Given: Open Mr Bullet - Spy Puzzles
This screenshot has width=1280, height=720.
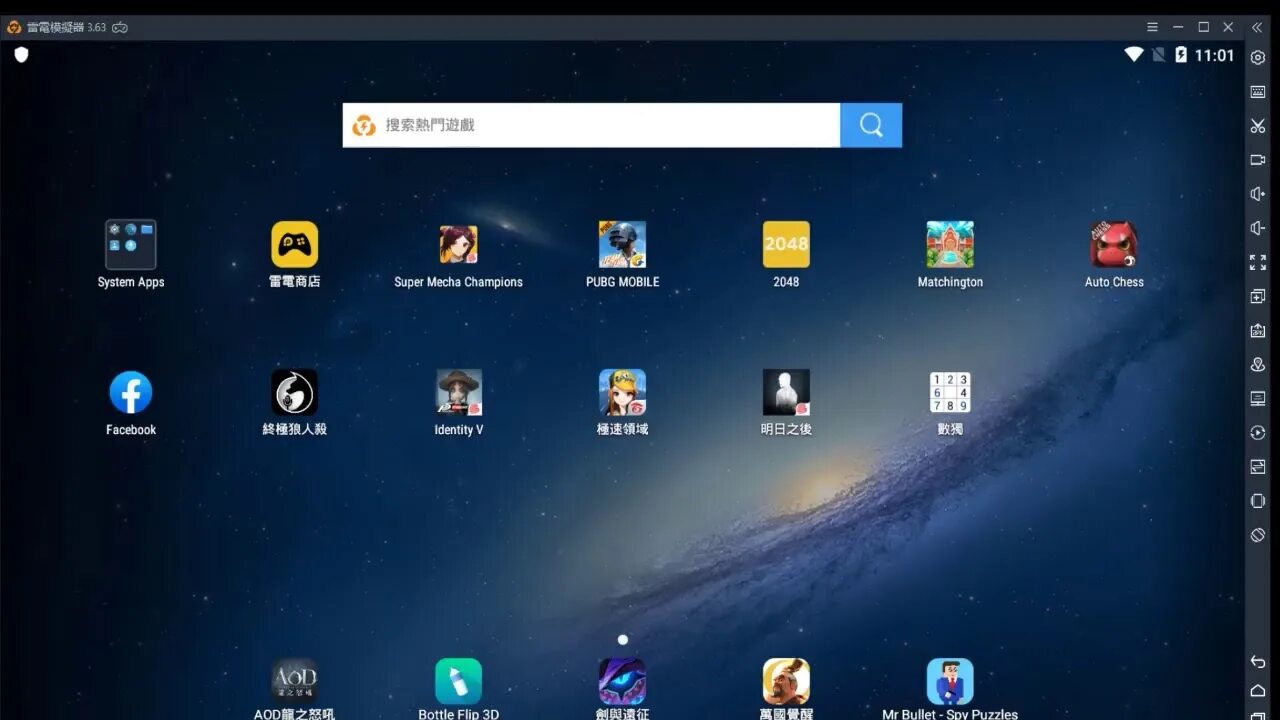Looking at the screenshot, I should pos(950,682).
